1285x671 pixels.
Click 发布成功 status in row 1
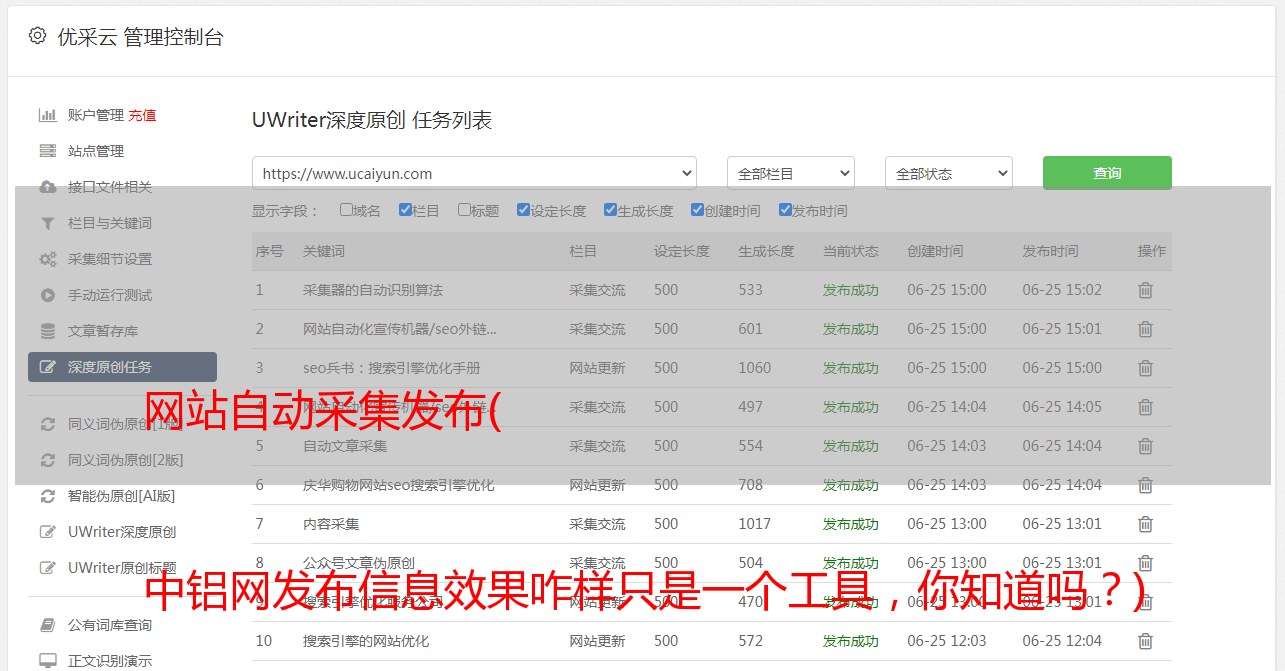(x=851, y=290)
